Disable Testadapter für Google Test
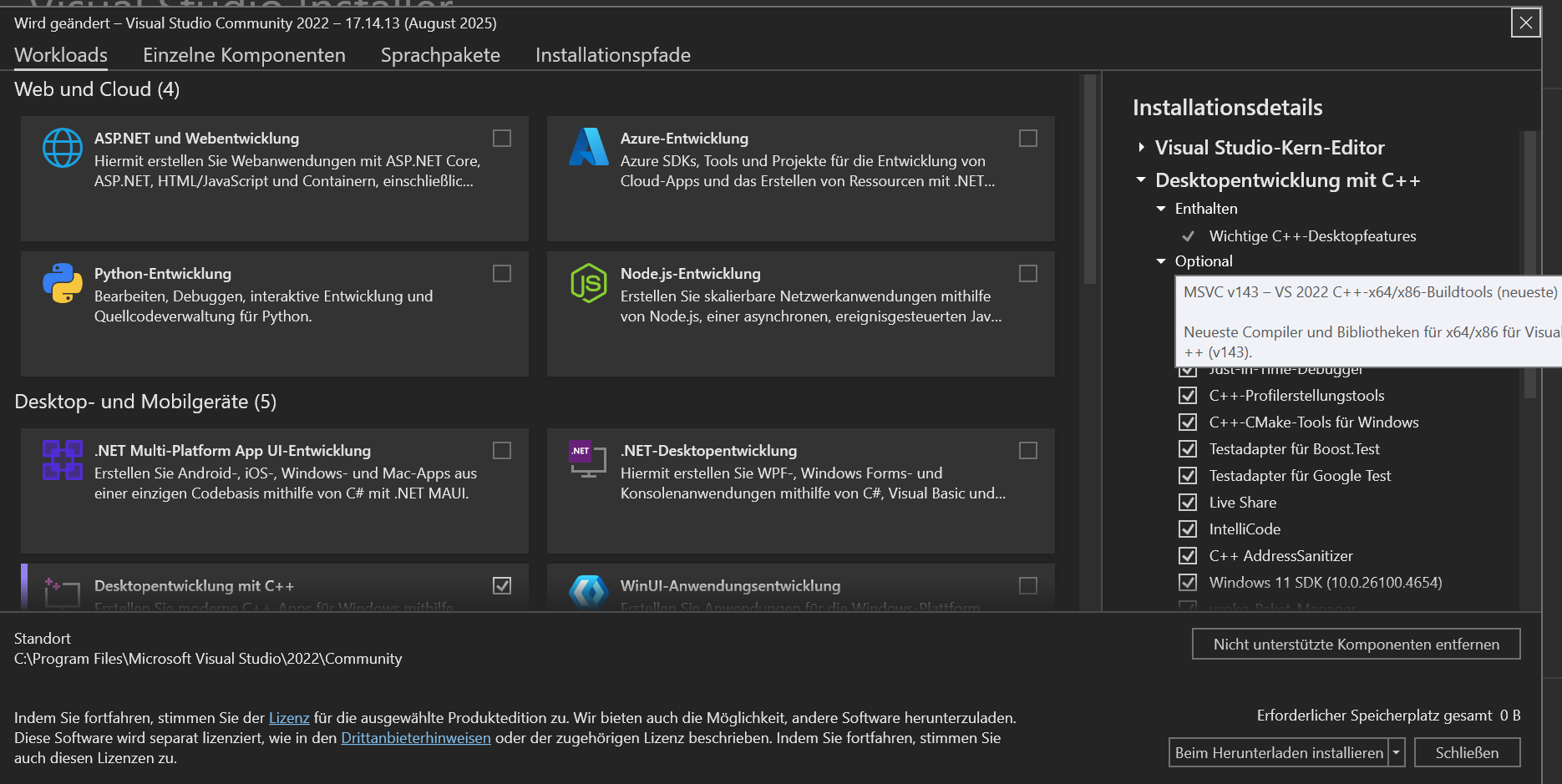This screenshot has width=1562, height=784. click(1188, 476)
